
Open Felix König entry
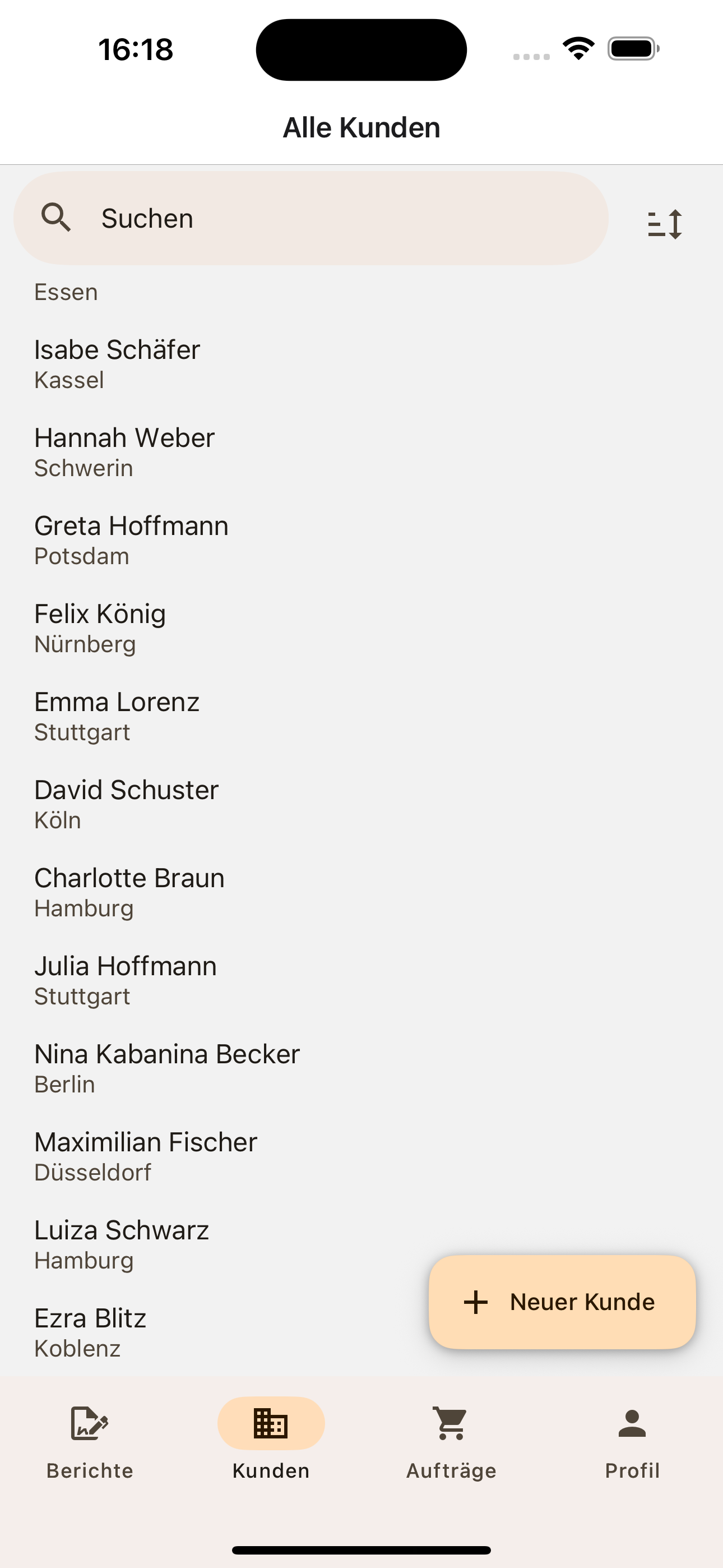pos(361,628)
